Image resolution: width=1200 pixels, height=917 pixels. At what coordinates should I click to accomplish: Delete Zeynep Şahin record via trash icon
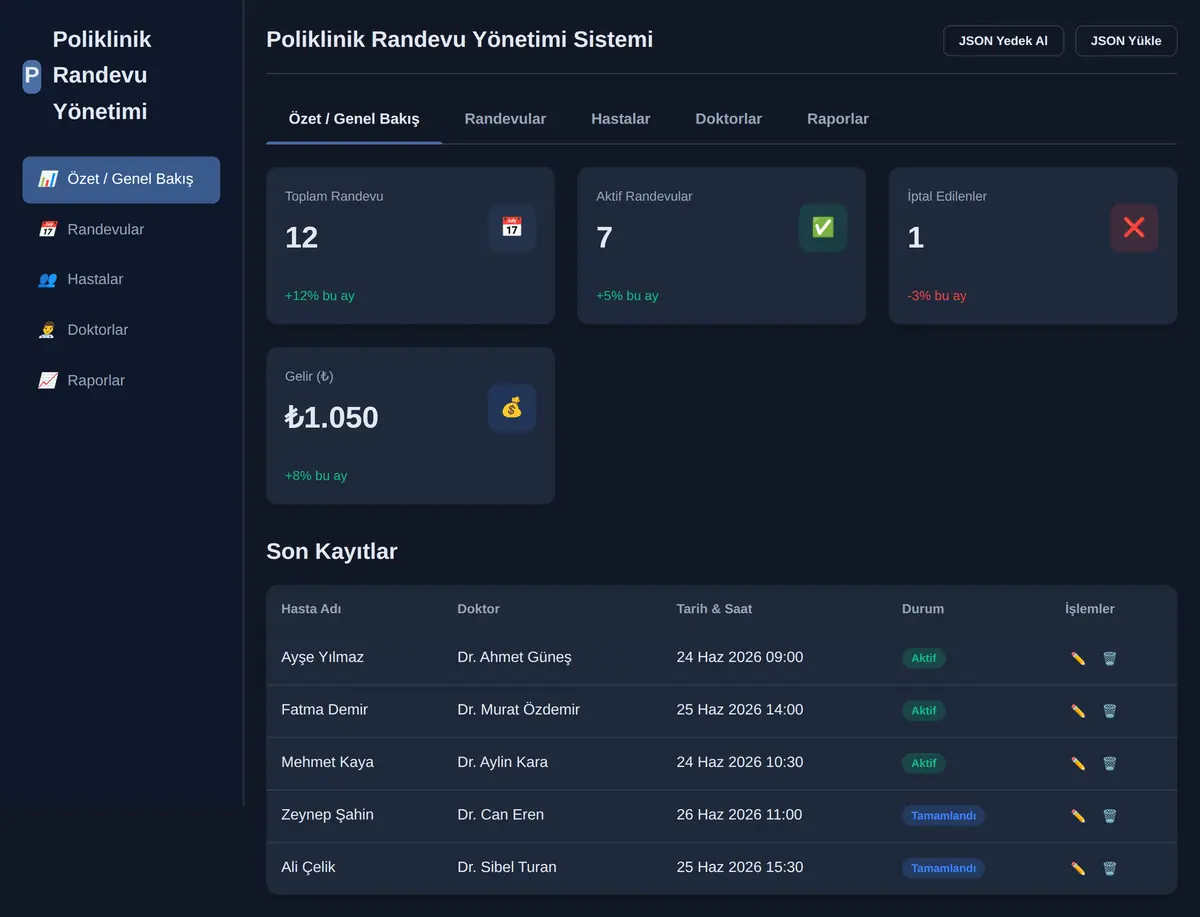tap(1109, 816)
